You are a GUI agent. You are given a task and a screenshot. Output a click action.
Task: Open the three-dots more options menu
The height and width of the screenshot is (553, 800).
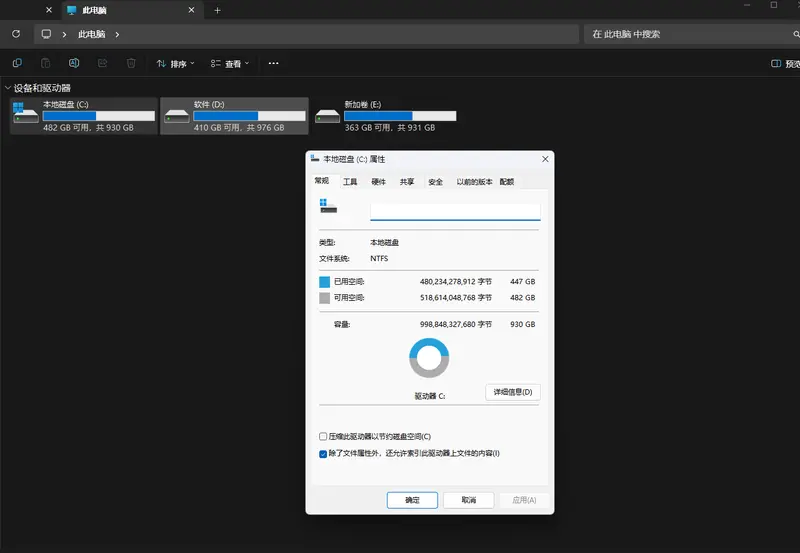(x=273, y=63)
